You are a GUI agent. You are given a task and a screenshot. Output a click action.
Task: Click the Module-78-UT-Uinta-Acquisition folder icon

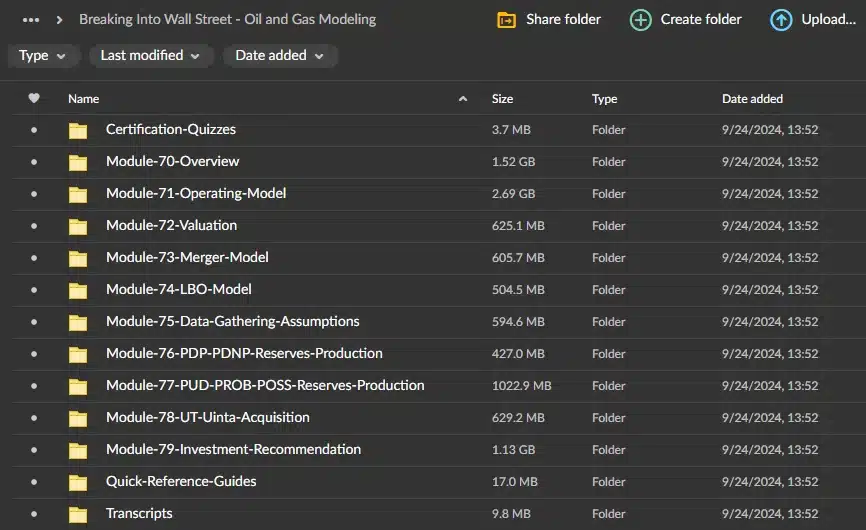coord(78,418)
